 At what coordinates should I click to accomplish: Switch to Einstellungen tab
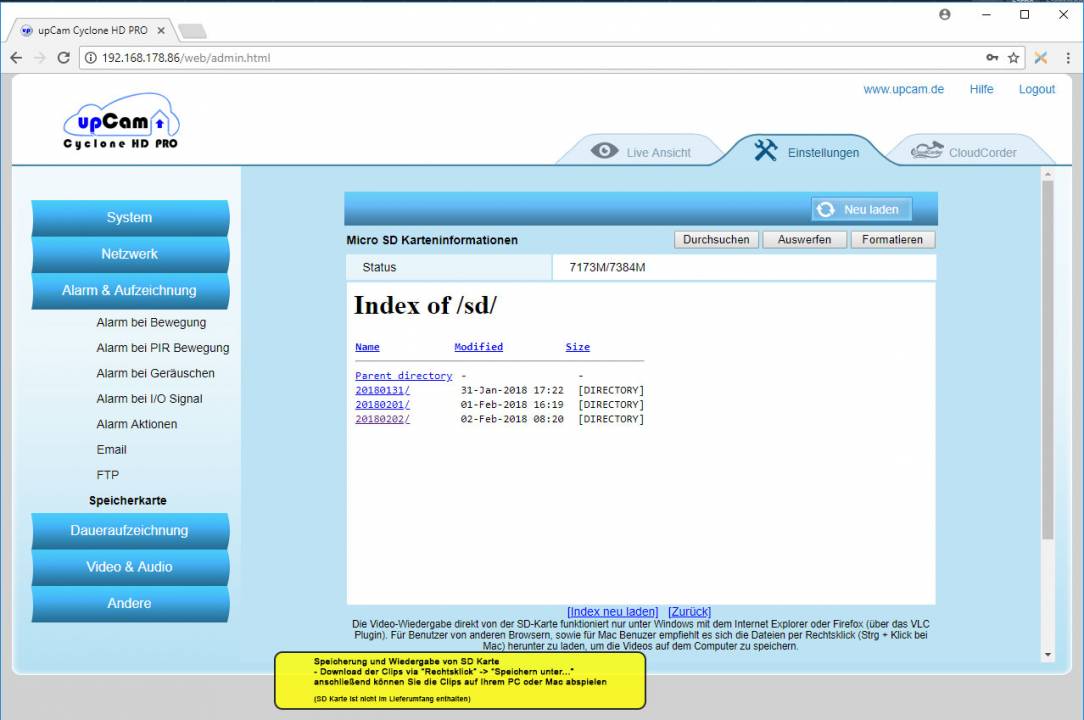806,151
